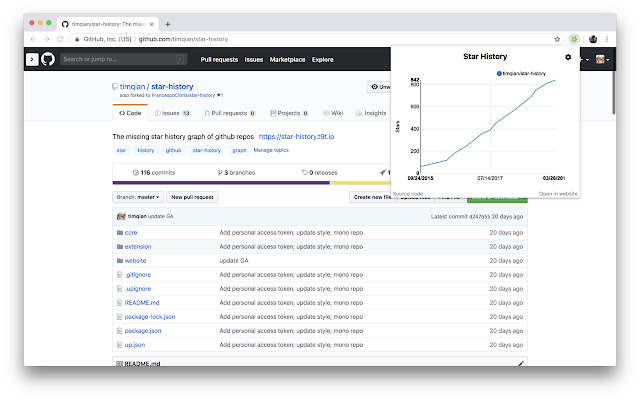The image size is (640, 400).
Task: Click the Unwatch eye button
Action: point(380,87)
